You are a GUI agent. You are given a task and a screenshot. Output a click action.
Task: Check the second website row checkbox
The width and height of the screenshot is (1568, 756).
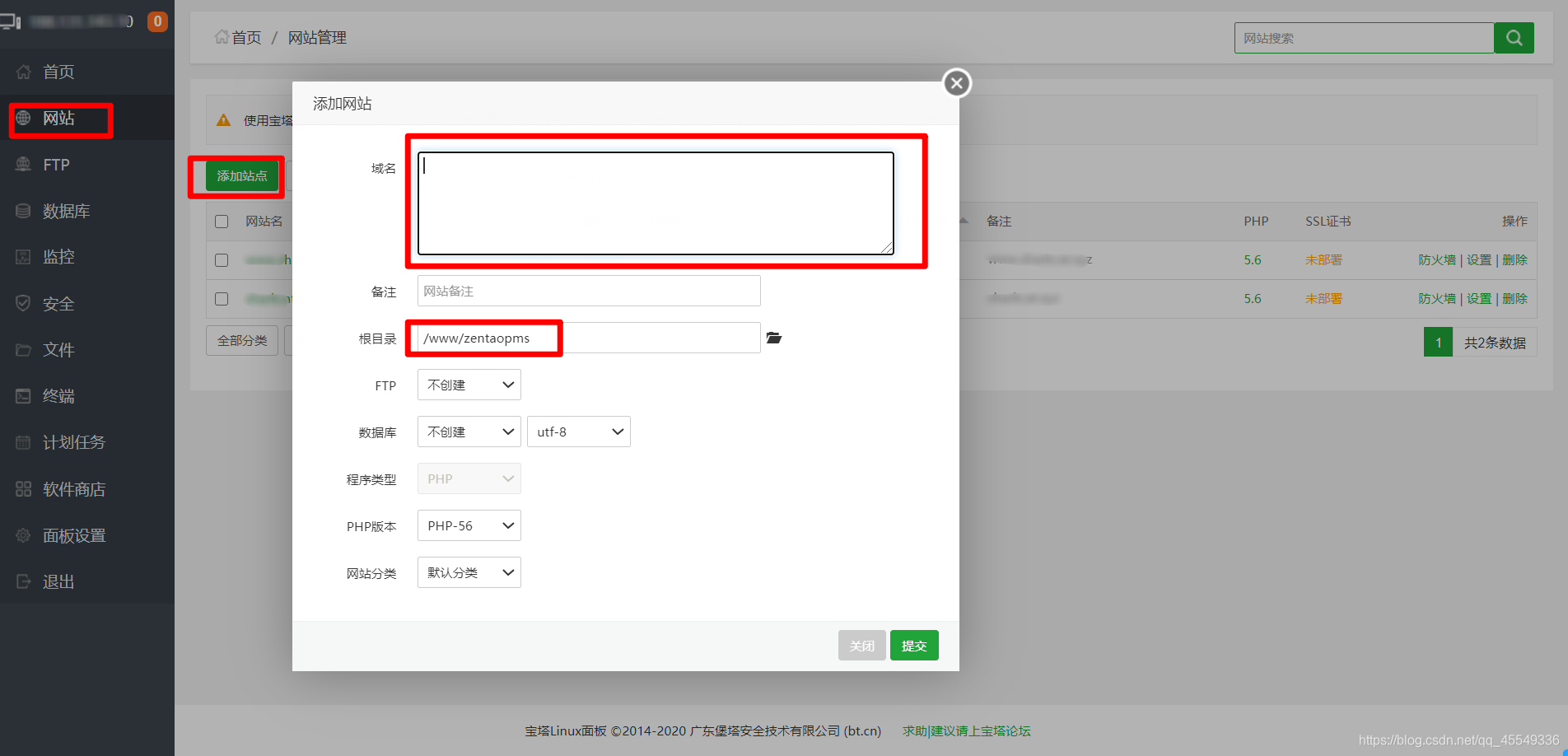tap(222, 299)
